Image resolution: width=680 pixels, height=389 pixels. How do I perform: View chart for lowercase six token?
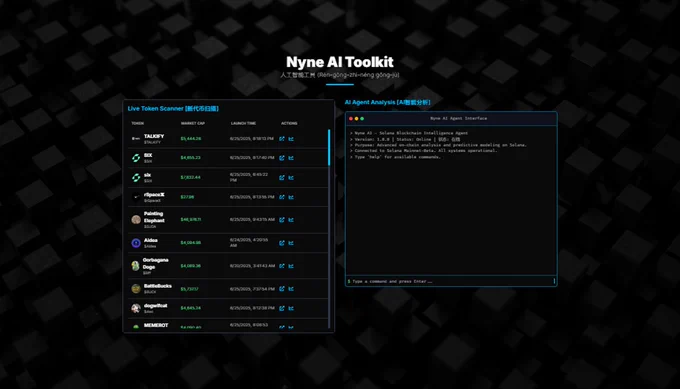pos(291,177)
